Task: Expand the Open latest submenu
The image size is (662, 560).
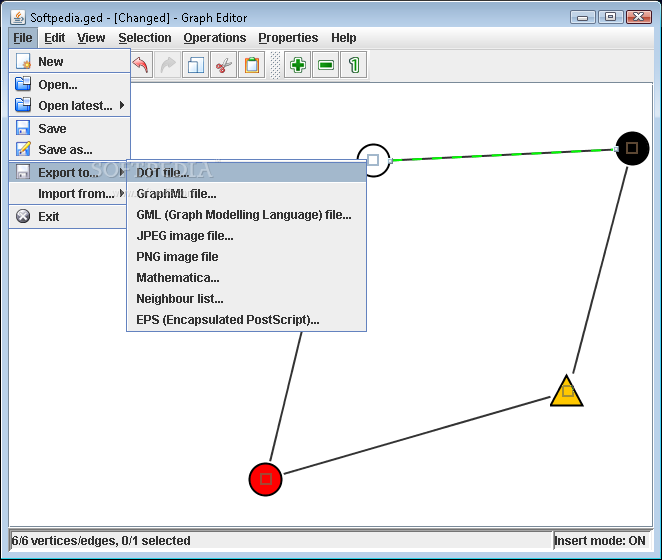Action: pyautogui.click(x=70, y=105)
